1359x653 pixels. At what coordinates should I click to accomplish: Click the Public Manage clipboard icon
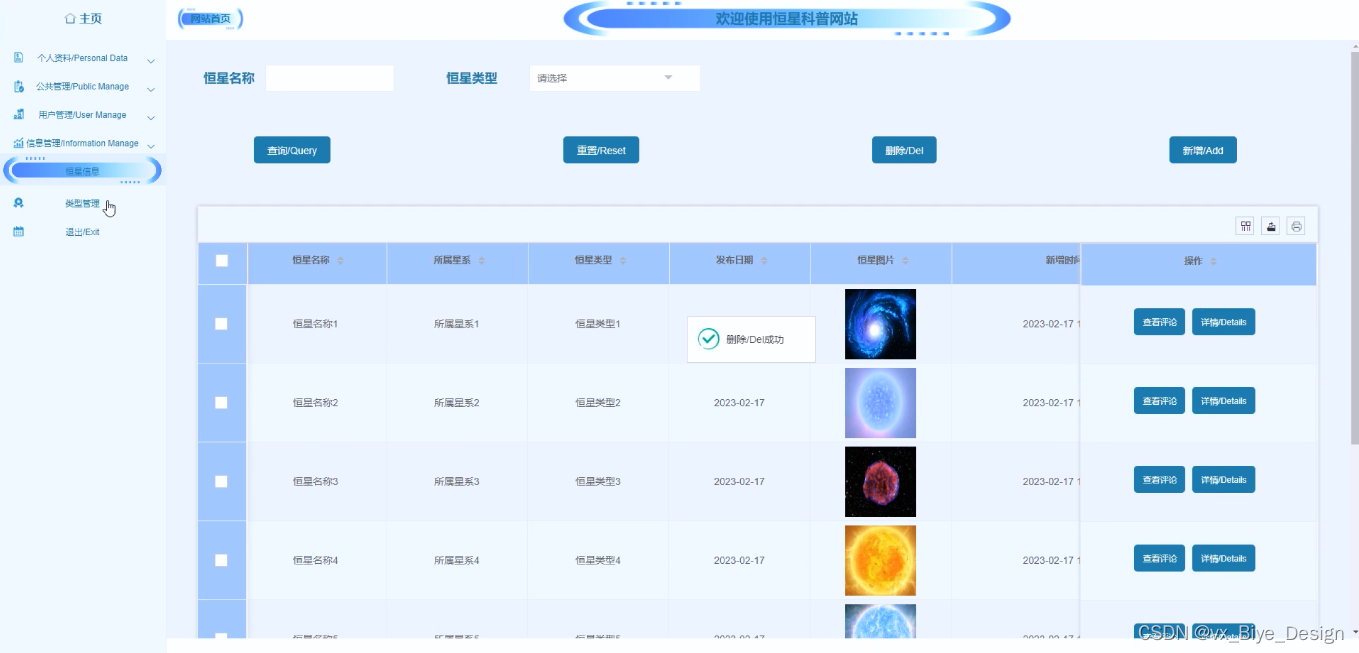point(18,86)
